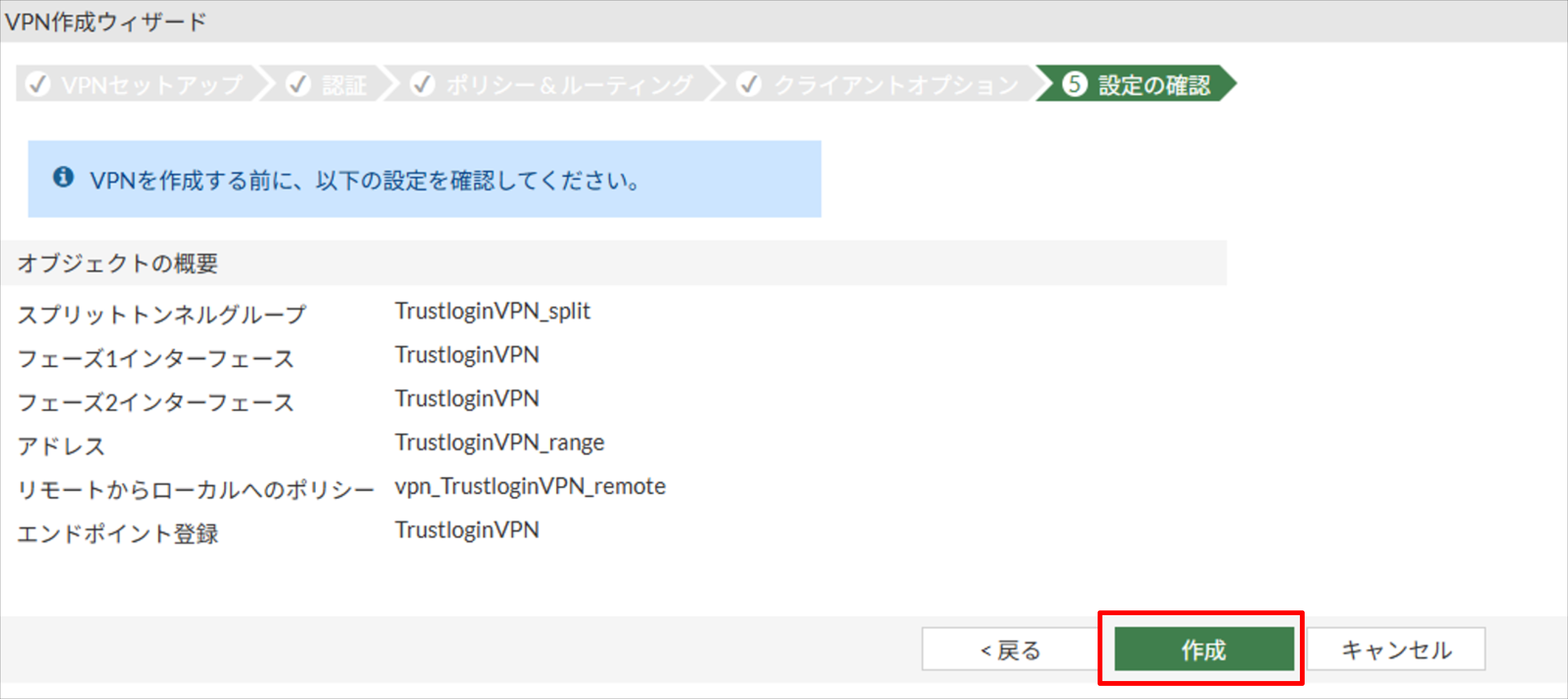Click the エンドポイント登録 label
The image size is (1568, 699).
click(x=117, y=533)
